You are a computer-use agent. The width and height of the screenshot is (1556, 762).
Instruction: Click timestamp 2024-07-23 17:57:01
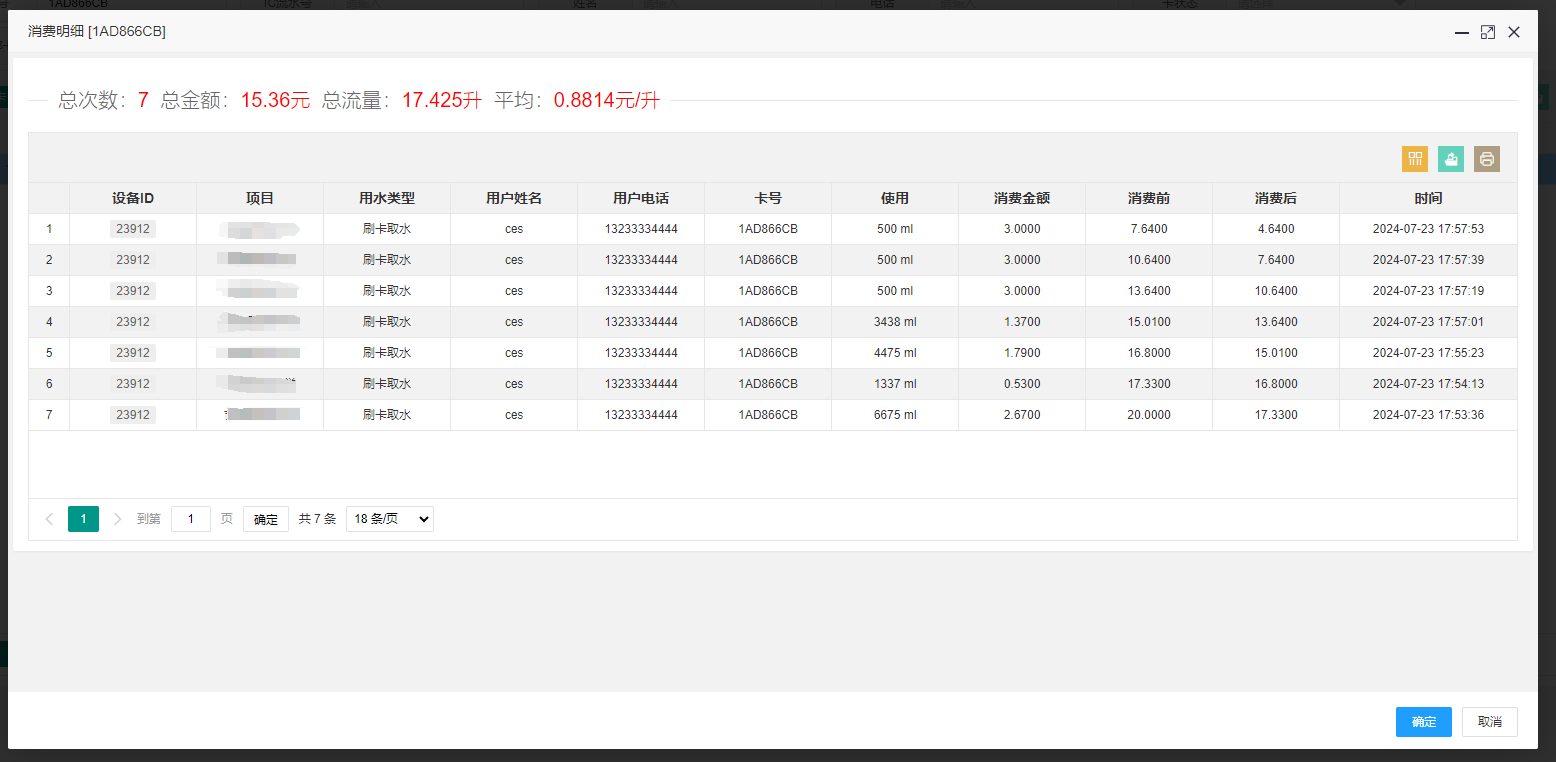coord(1428,322)
